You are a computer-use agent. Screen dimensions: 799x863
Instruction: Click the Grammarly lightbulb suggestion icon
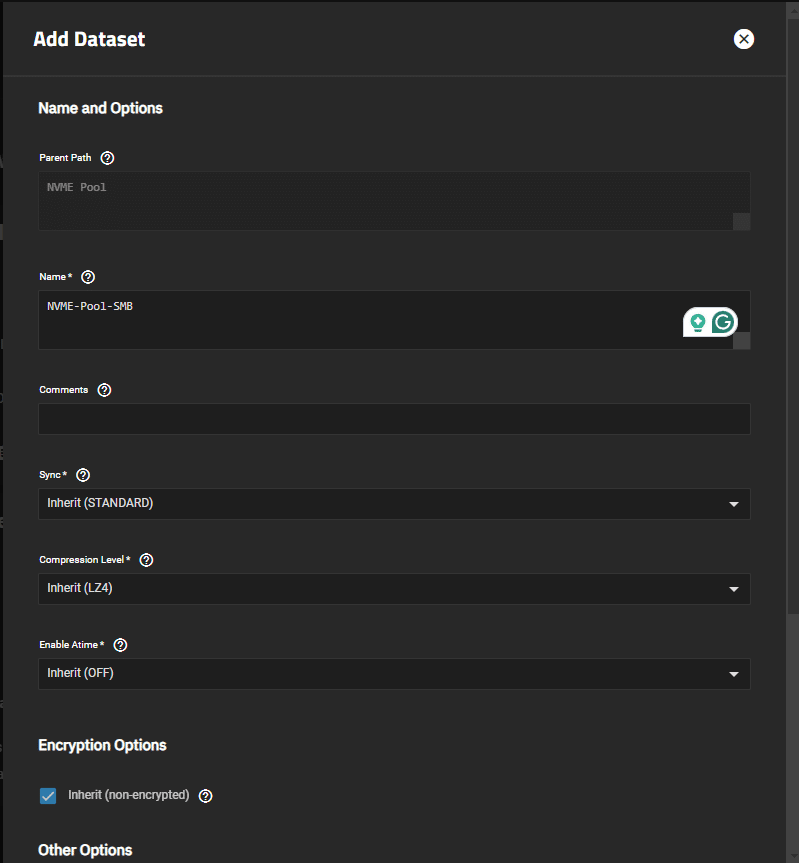698,322
